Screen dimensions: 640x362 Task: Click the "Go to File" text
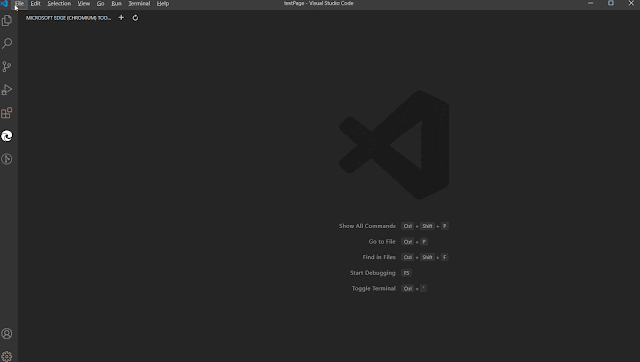[382, 242]
